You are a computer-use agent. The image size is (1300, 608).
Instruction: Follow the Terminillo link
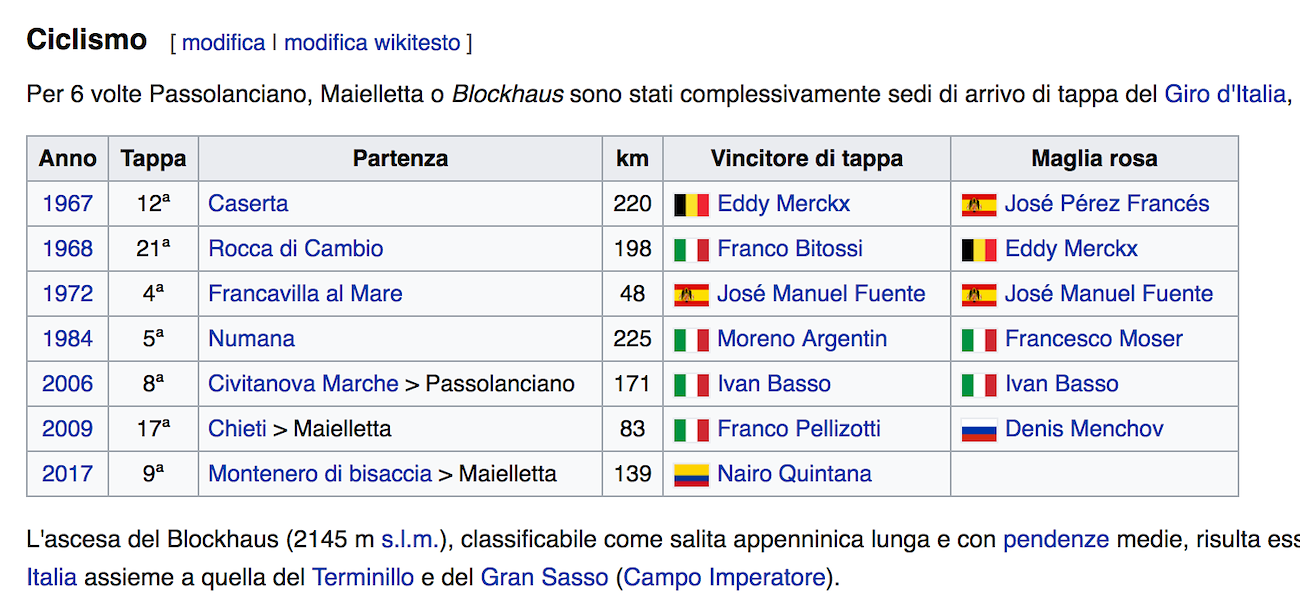point(363,578)
